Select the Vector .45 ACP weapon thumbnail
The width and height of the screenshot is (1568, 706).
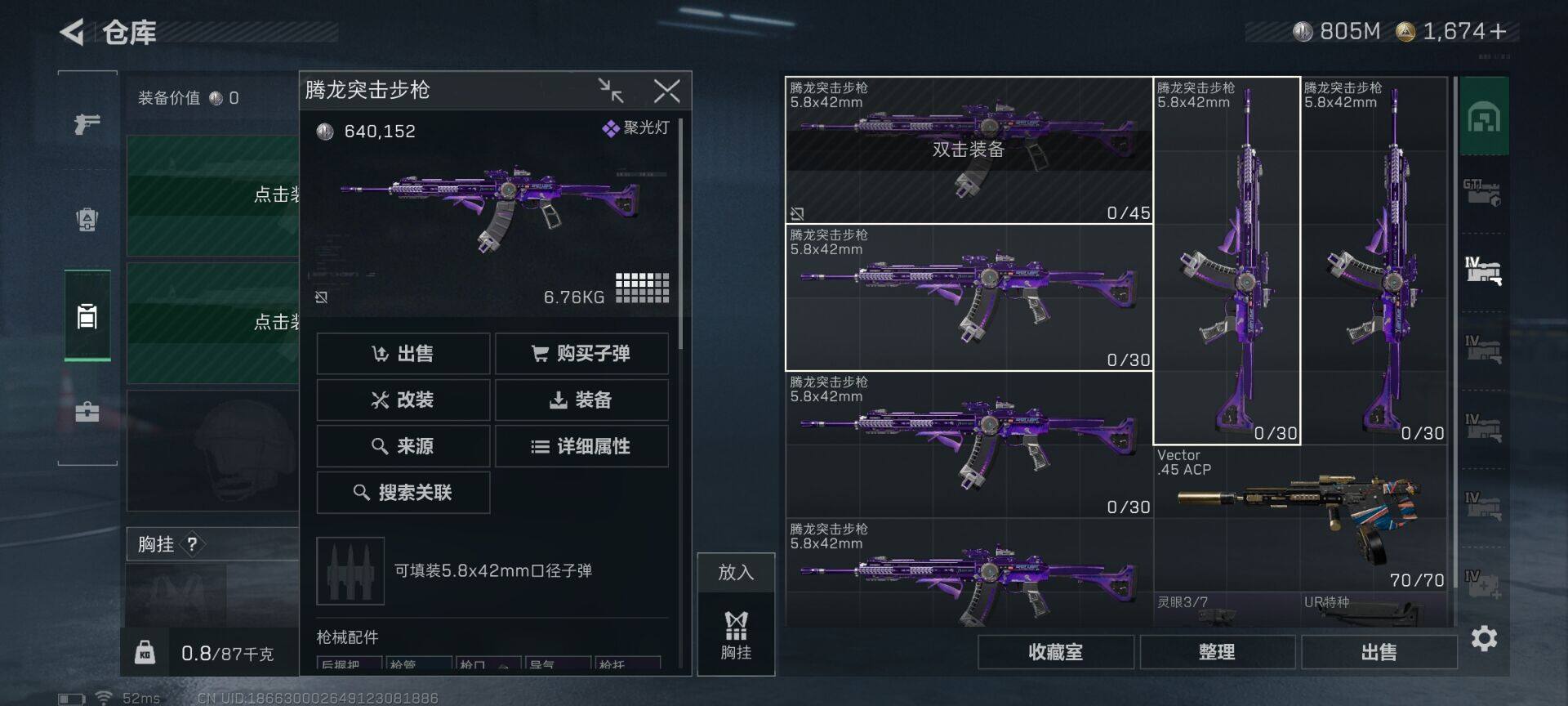(1300, 518)
